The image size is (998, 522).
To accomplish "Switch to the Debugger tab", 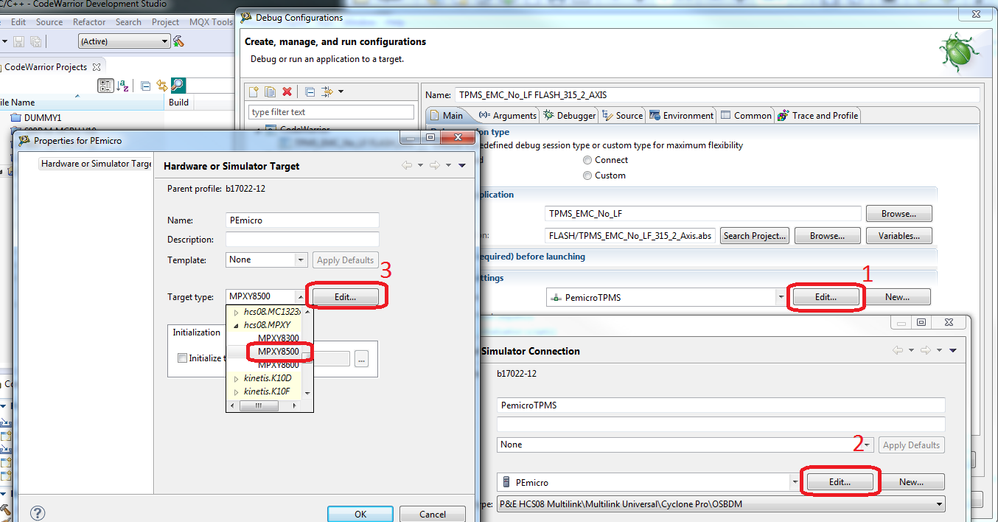I will (x=569, y=115).
